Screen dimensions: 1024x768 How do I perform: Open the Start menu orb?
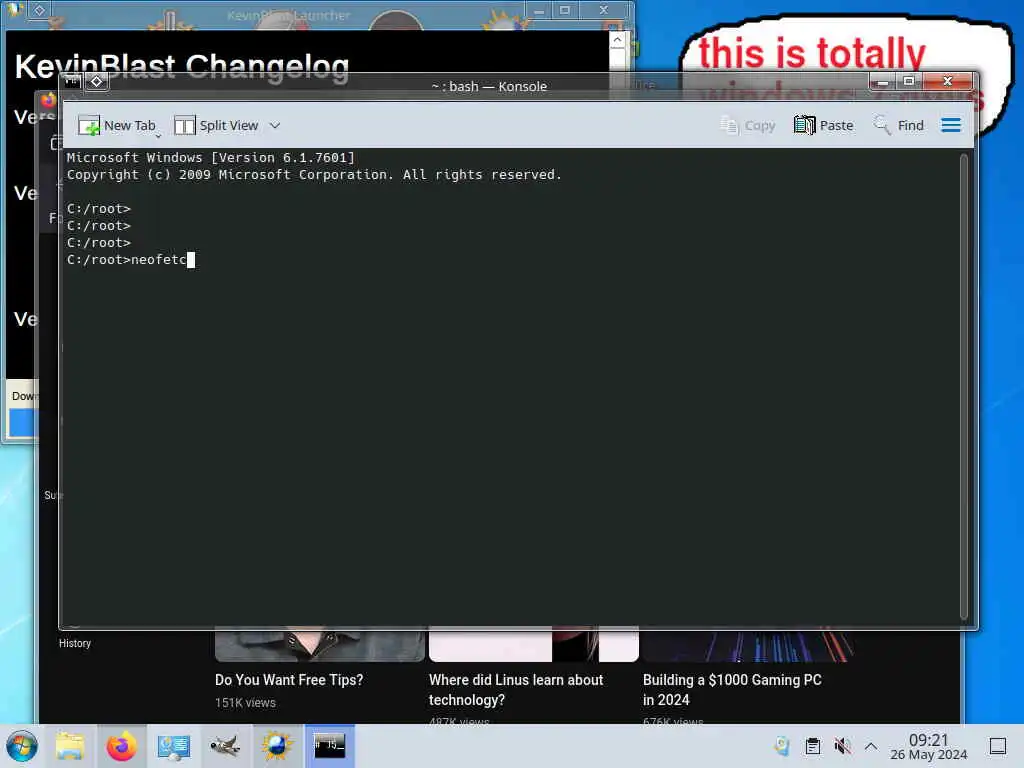pos(22,746)
